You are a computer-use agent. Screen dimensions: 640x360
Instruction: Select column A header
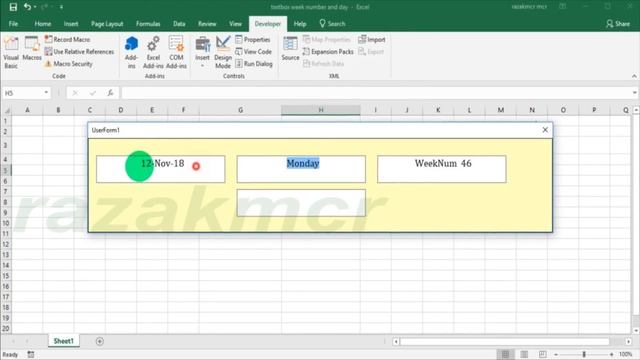tap(27, 110)
